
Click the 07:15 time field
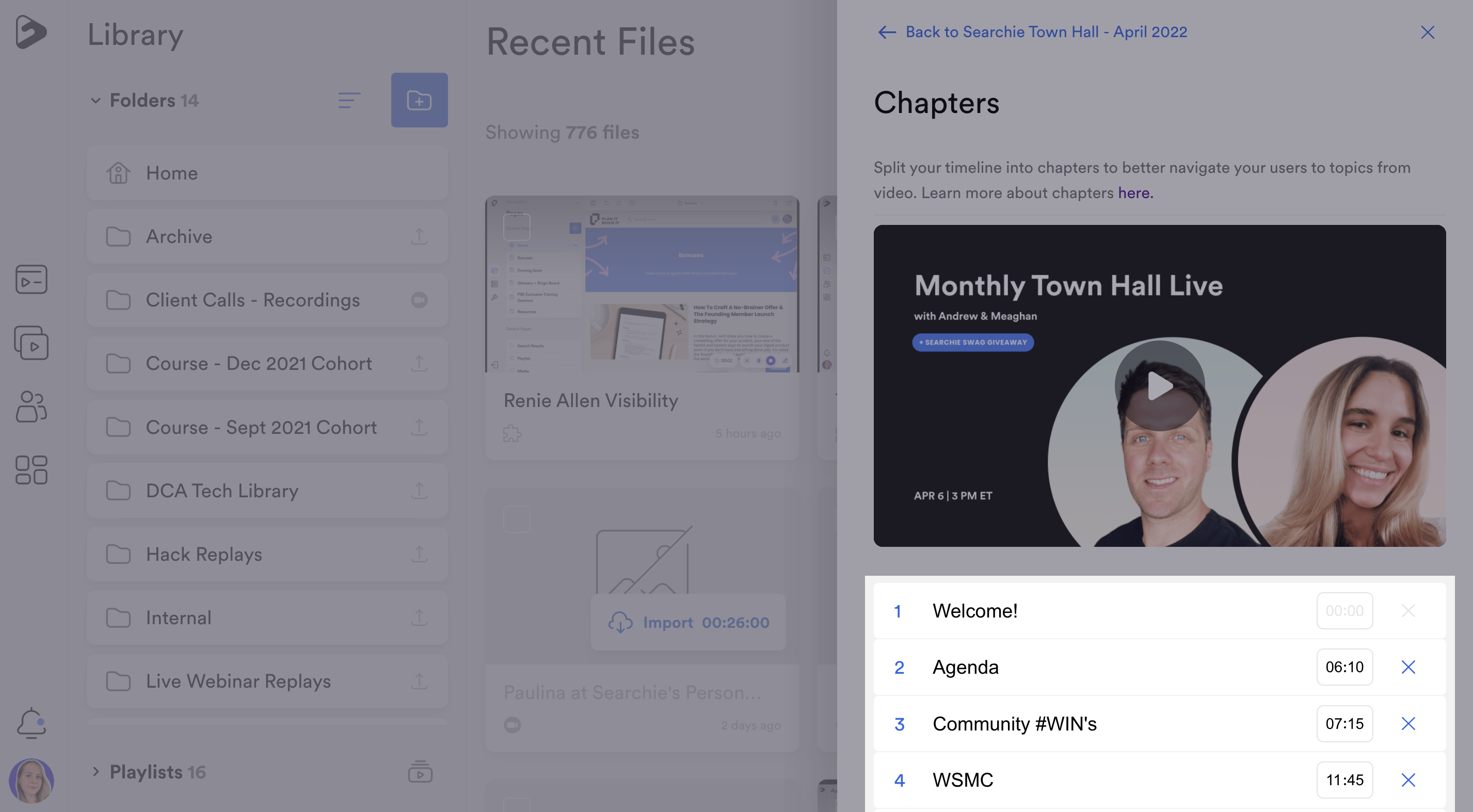[1344, 723]
